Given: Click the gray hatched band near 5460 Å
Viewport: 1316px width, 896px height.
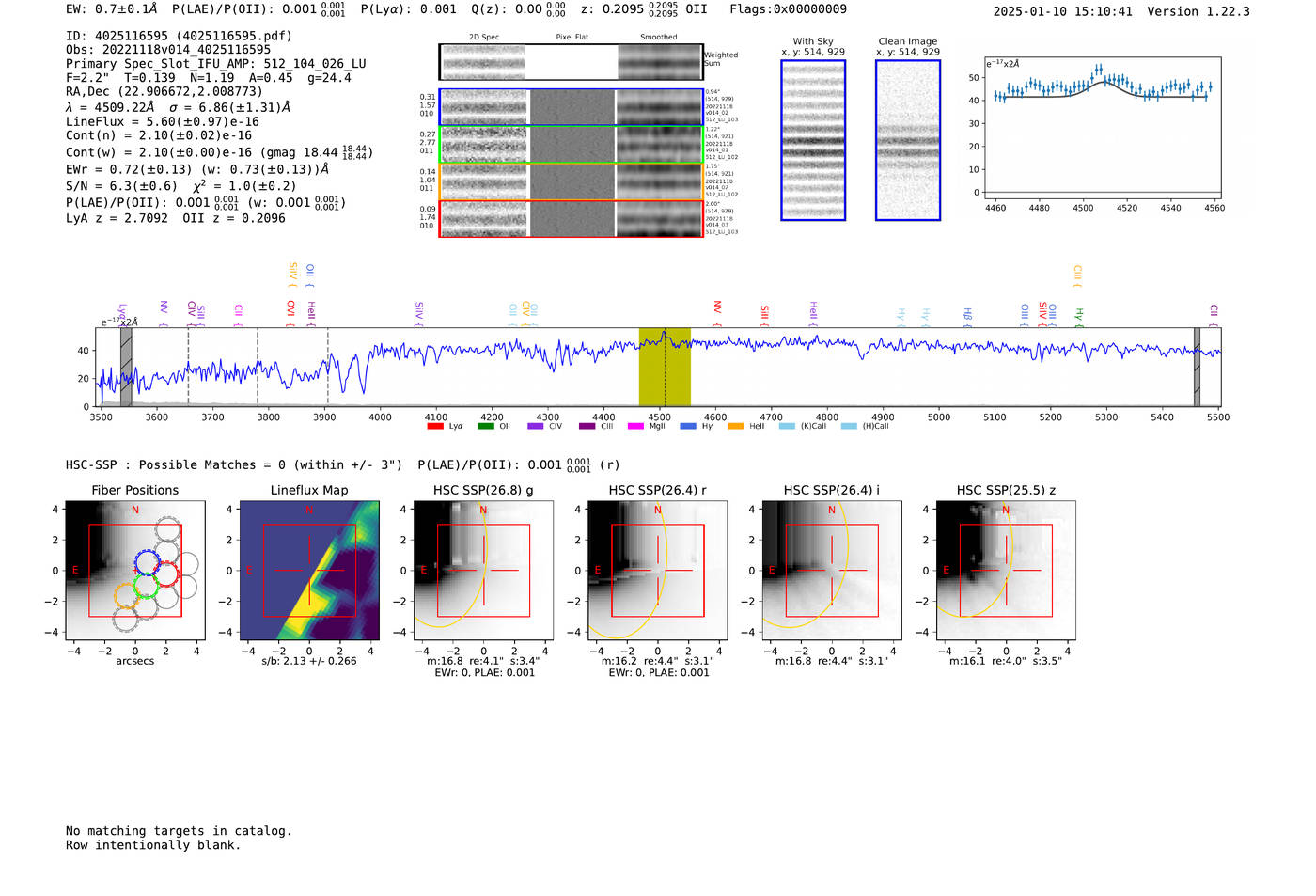Looking at the screenshot, I should tap(1197, 367).
